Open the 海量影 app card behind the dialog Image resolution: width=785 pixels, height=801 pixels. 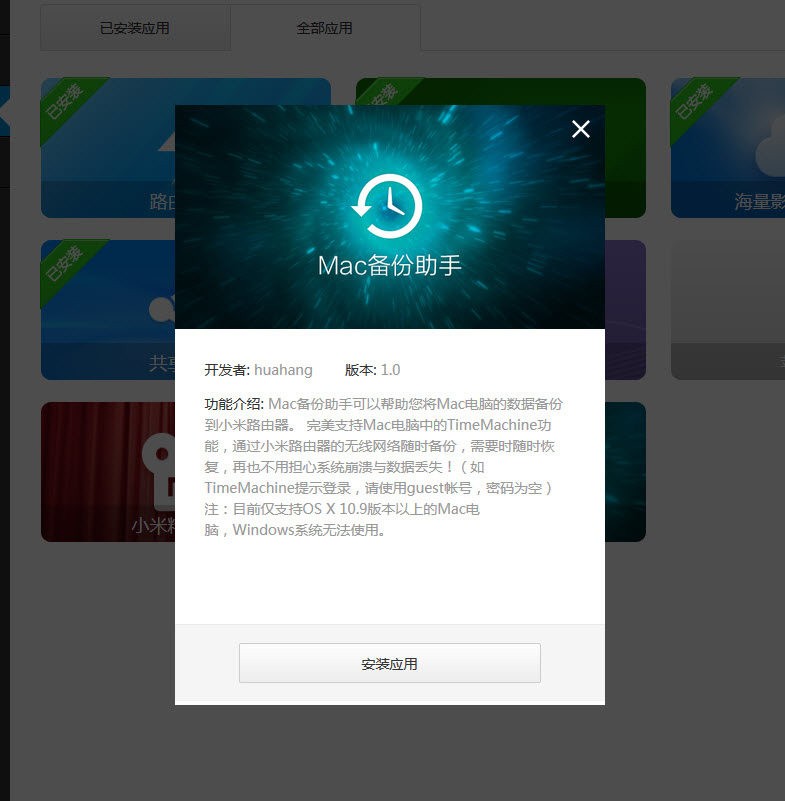[728, 148]
